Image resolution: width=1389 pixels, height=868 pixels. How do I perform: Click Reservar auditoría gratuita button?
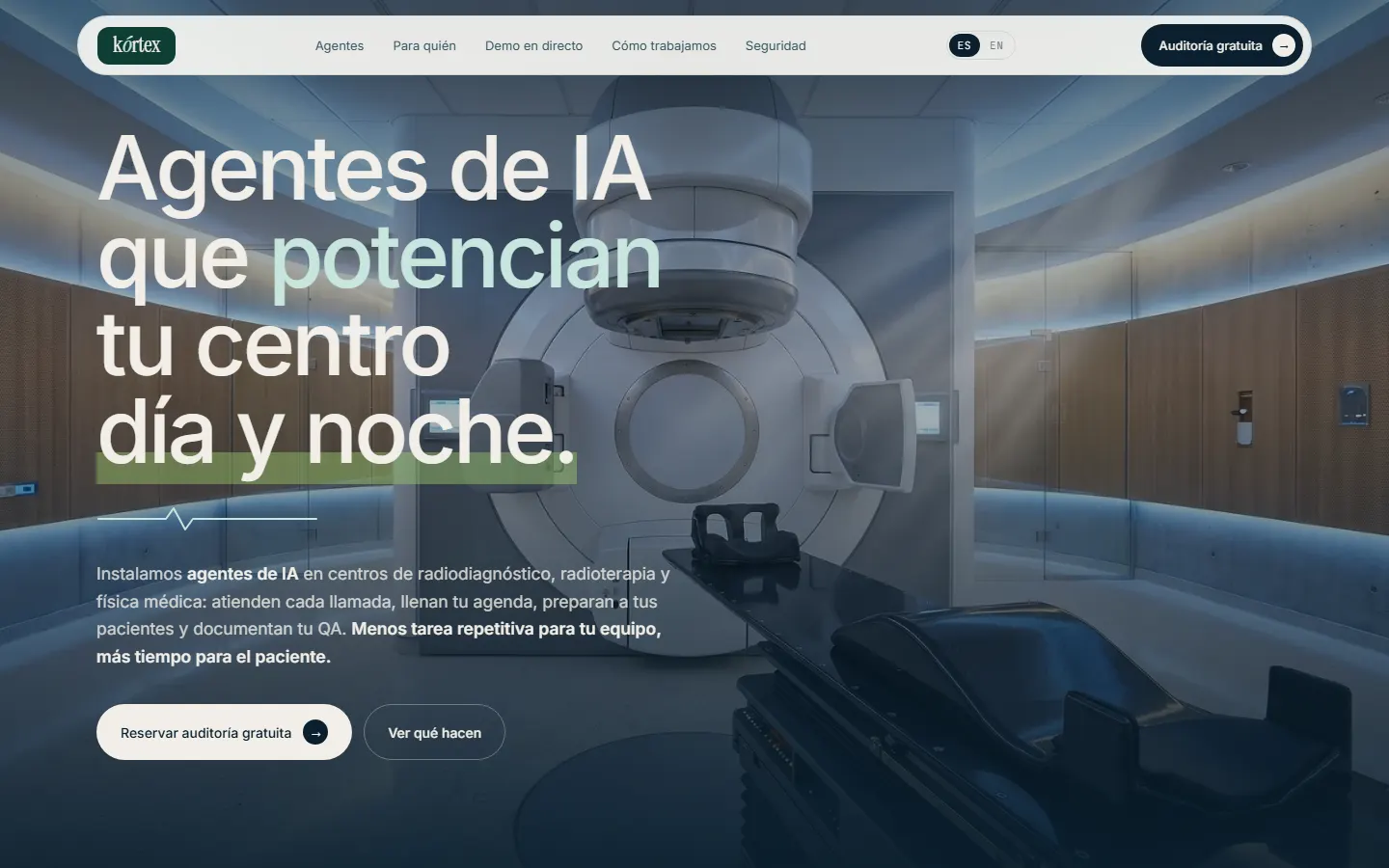pos(224,732)
